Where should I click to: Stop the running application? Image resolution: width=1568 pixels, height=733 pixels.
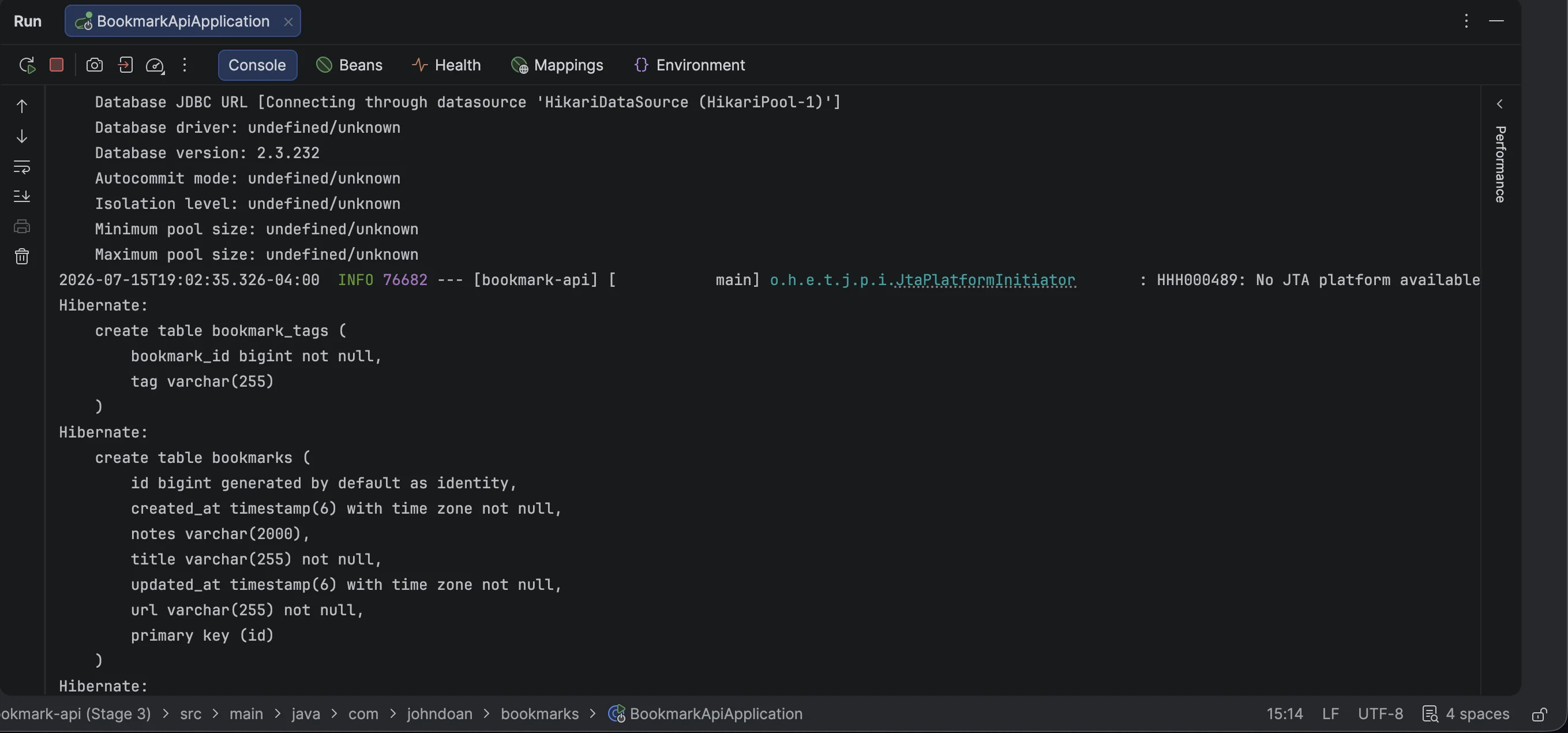point(57,65)
